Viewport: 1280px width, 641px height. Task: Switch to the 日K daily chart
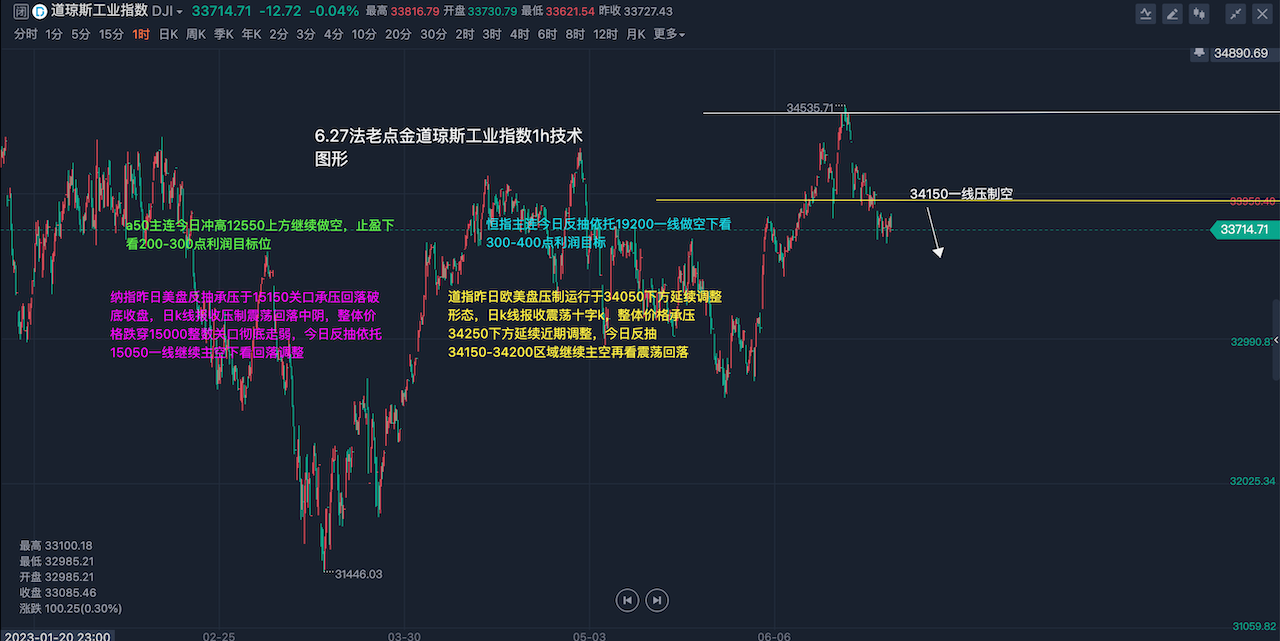pos(168,34)
